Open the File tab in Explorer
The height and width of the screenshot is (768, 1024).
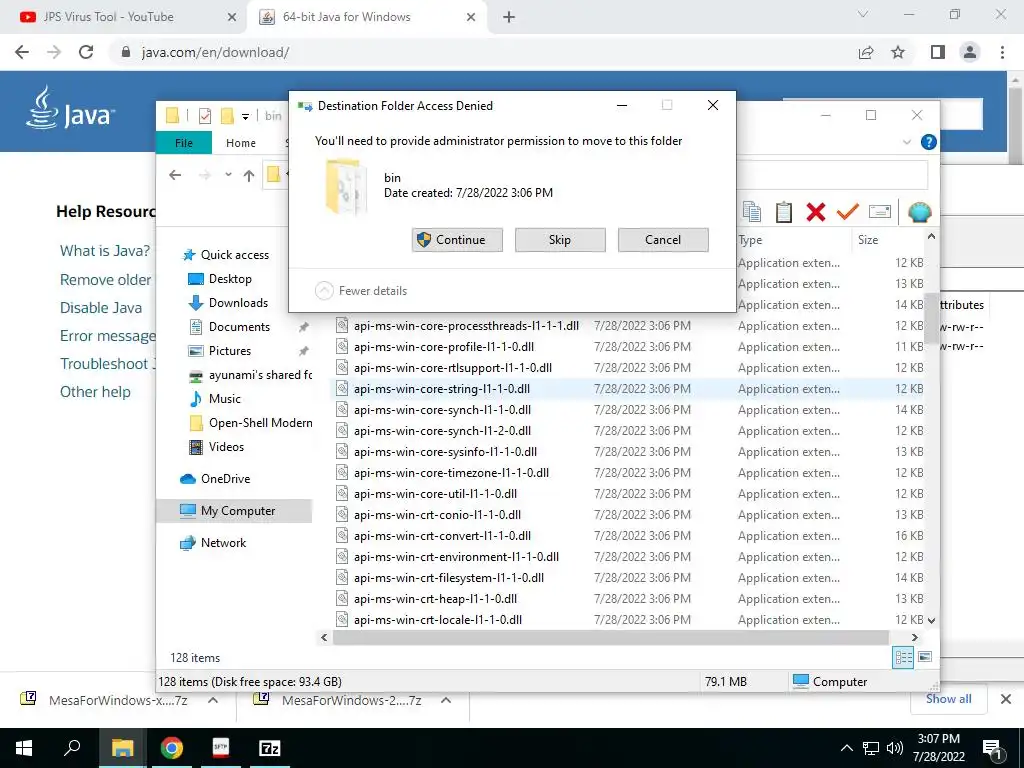(x=184, y=142)
